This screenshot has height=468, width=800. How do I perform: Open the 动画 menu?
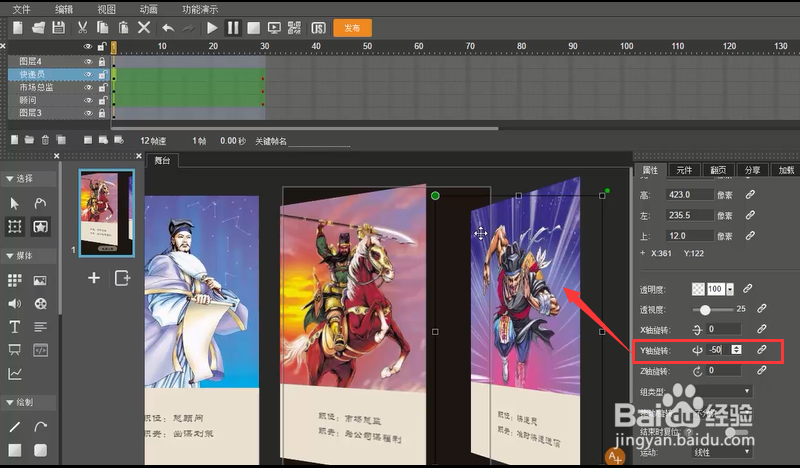pos(148,9)
